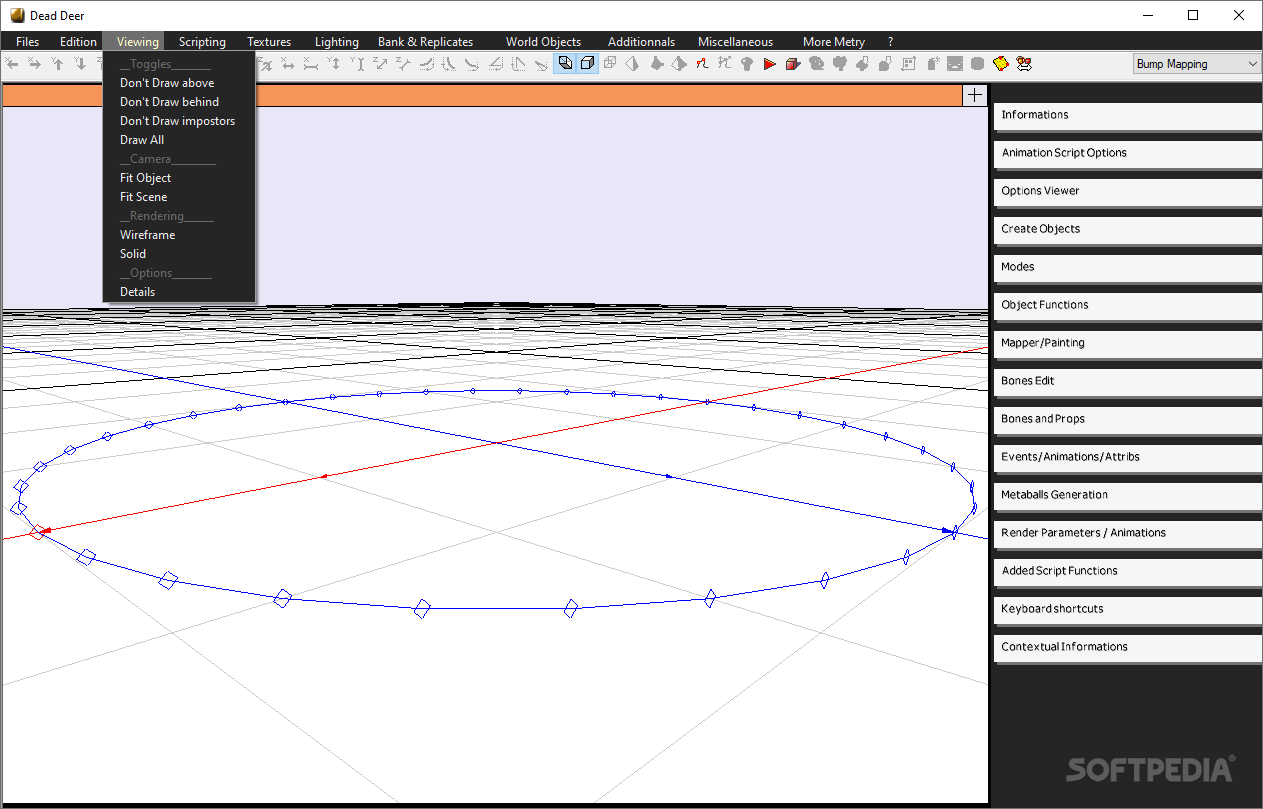The width and height of the screenshot is (1263, 809).
Task: Click the Y up-arrow move icon
Action: (x=58, y=64)
